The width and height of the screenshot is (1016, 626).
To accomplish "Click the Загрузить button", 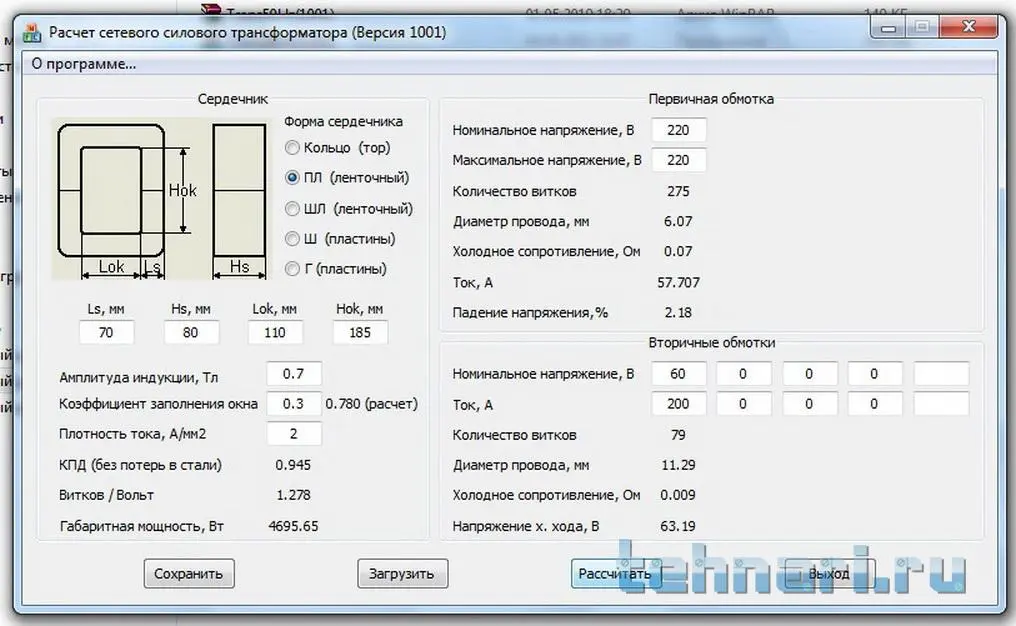I will pos(402,574).
